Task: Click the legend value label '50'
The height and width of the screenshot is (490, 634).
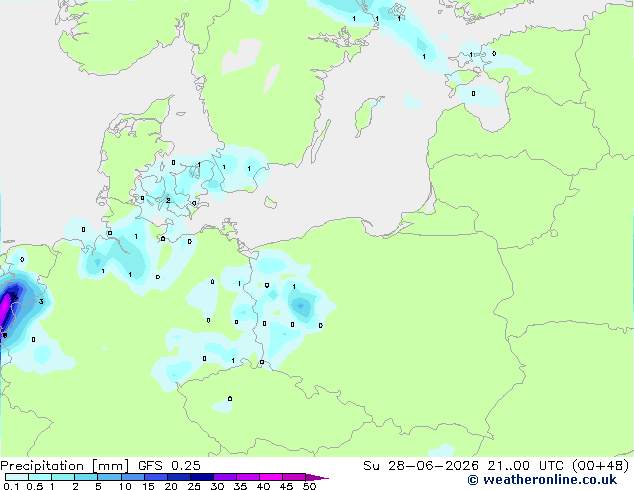Action: pos(309,486)
